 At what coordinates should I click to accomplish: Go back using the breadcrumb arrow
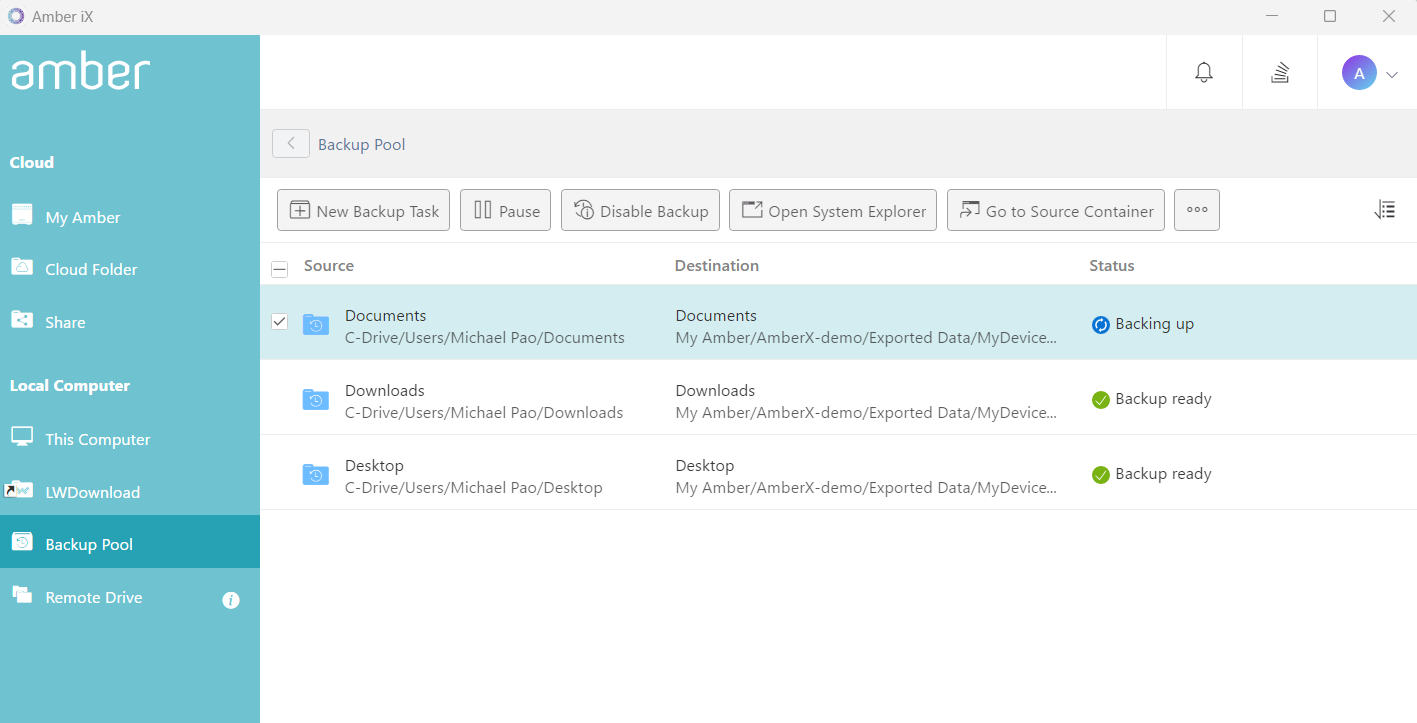coord(290,143)
